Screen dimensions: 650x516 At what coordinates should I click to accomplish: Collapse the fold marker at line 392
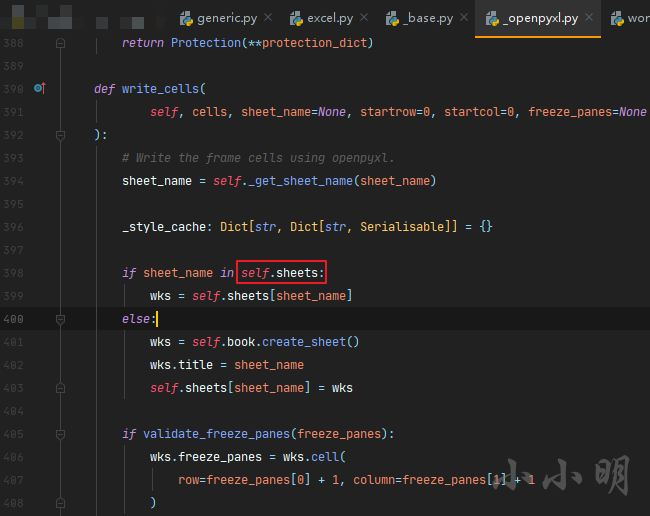click(60, 135)
